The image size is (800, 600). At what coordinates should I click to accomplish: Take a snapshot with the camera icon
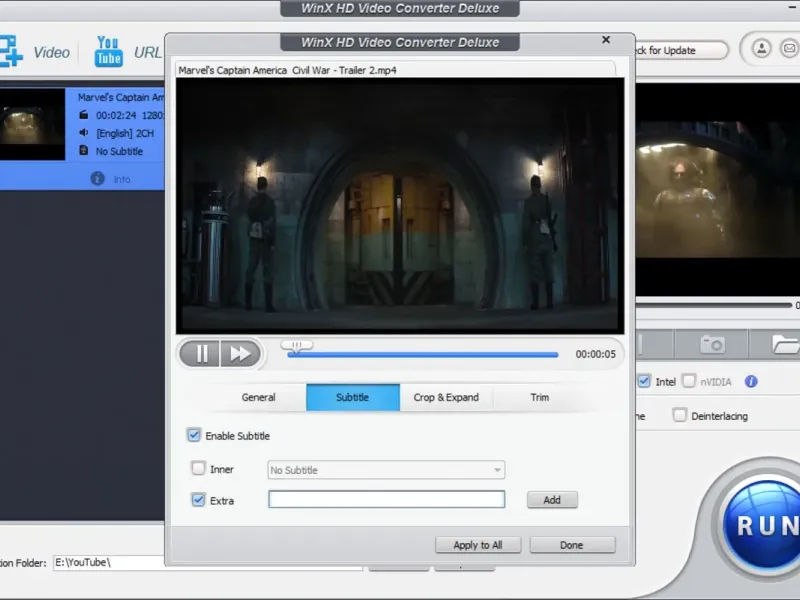pyautogui.click(x=712, y=344)
